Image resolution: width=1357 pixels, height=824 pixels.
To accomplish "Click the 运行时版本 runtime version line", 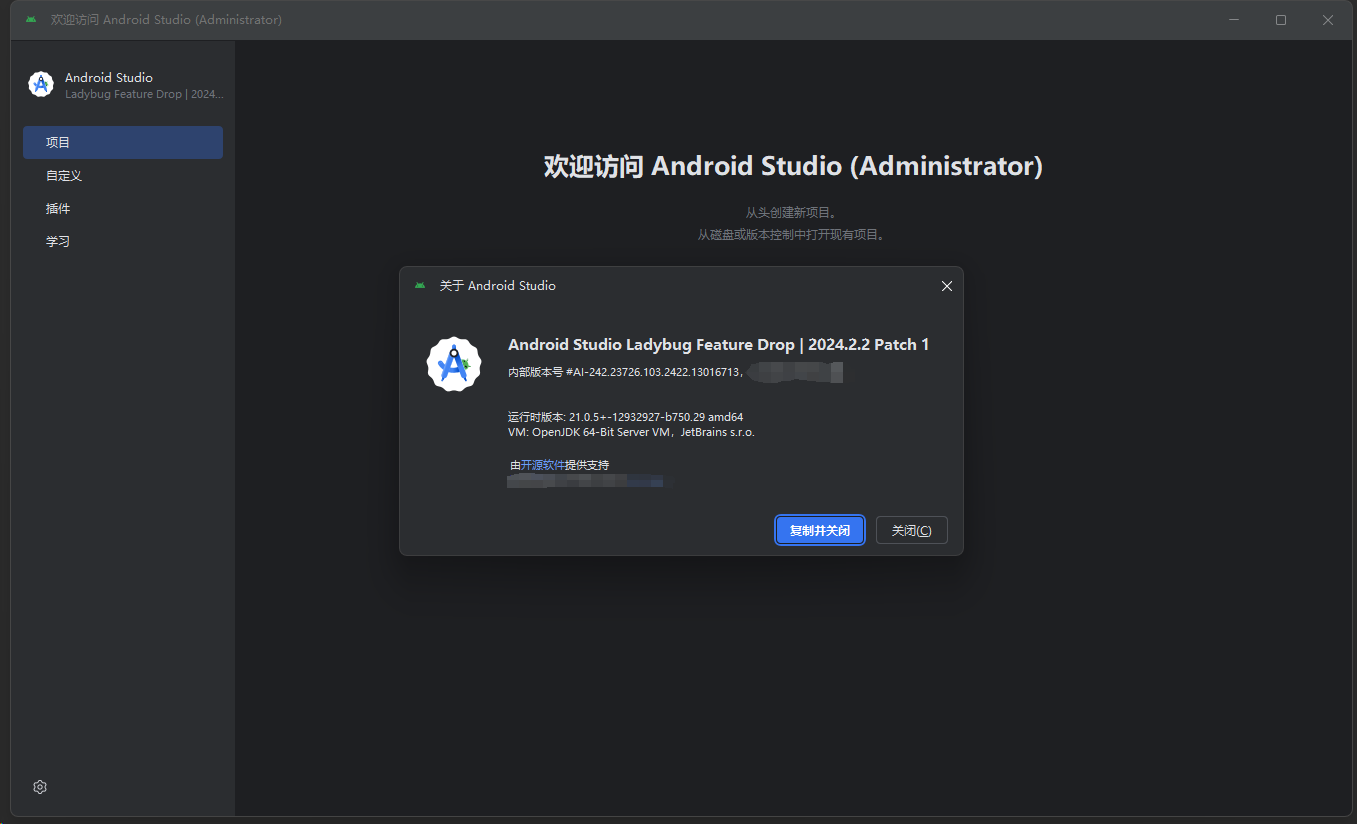I will coord(625,417).
